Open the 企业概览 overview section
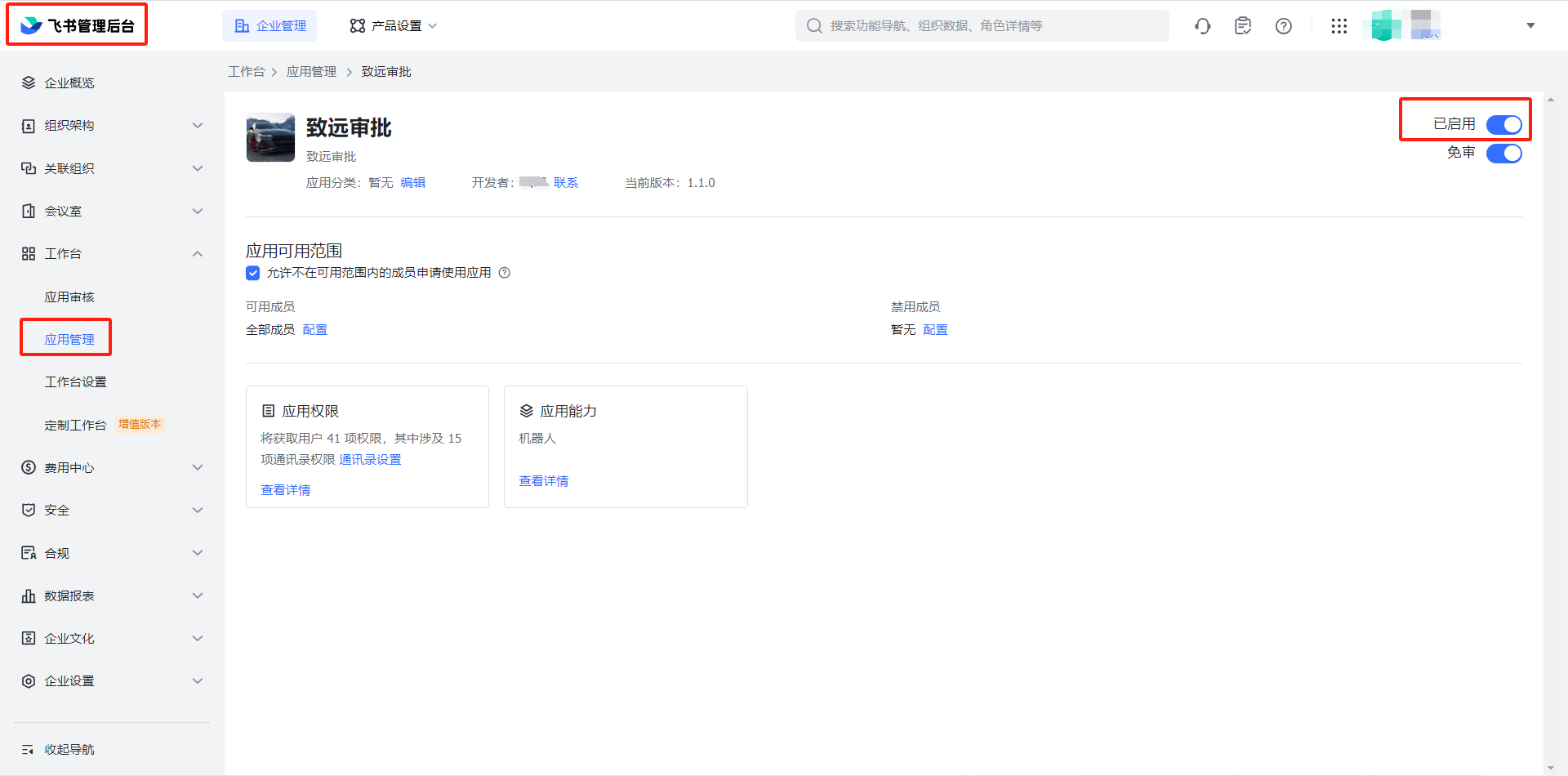This screenshot has height=776, width=1568. [x=68, y=82]
